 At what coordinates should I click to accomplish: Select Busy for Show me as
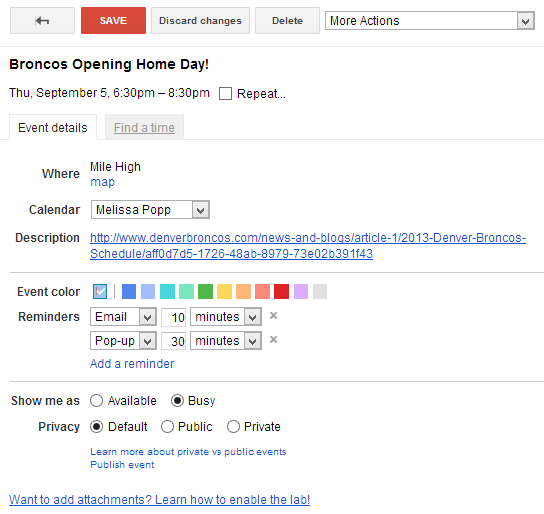[x=177, y=401]
